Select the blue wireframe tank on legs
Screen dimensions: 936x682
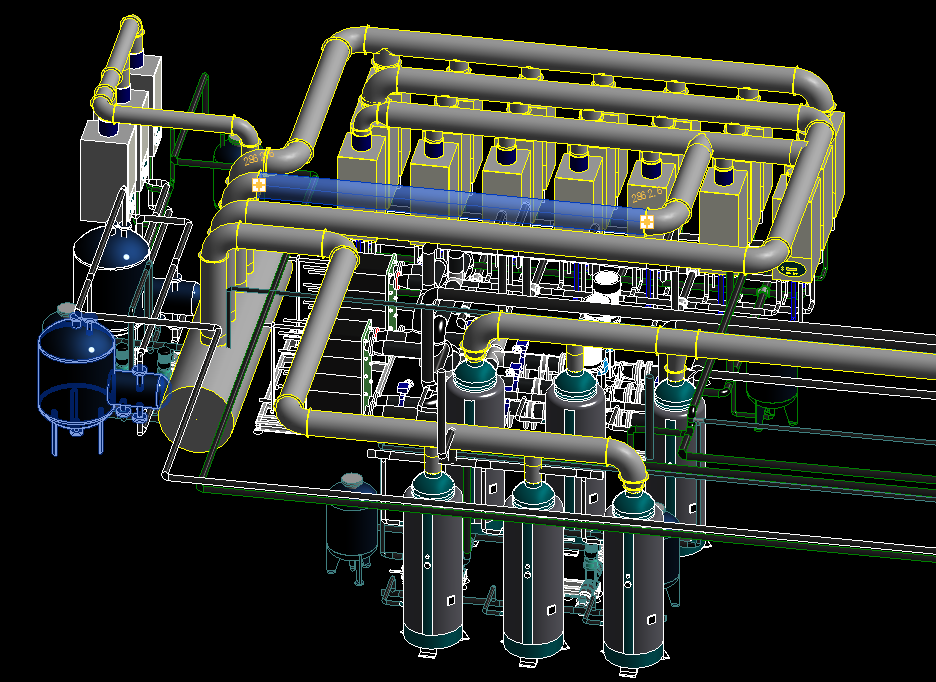pos(76,382)
